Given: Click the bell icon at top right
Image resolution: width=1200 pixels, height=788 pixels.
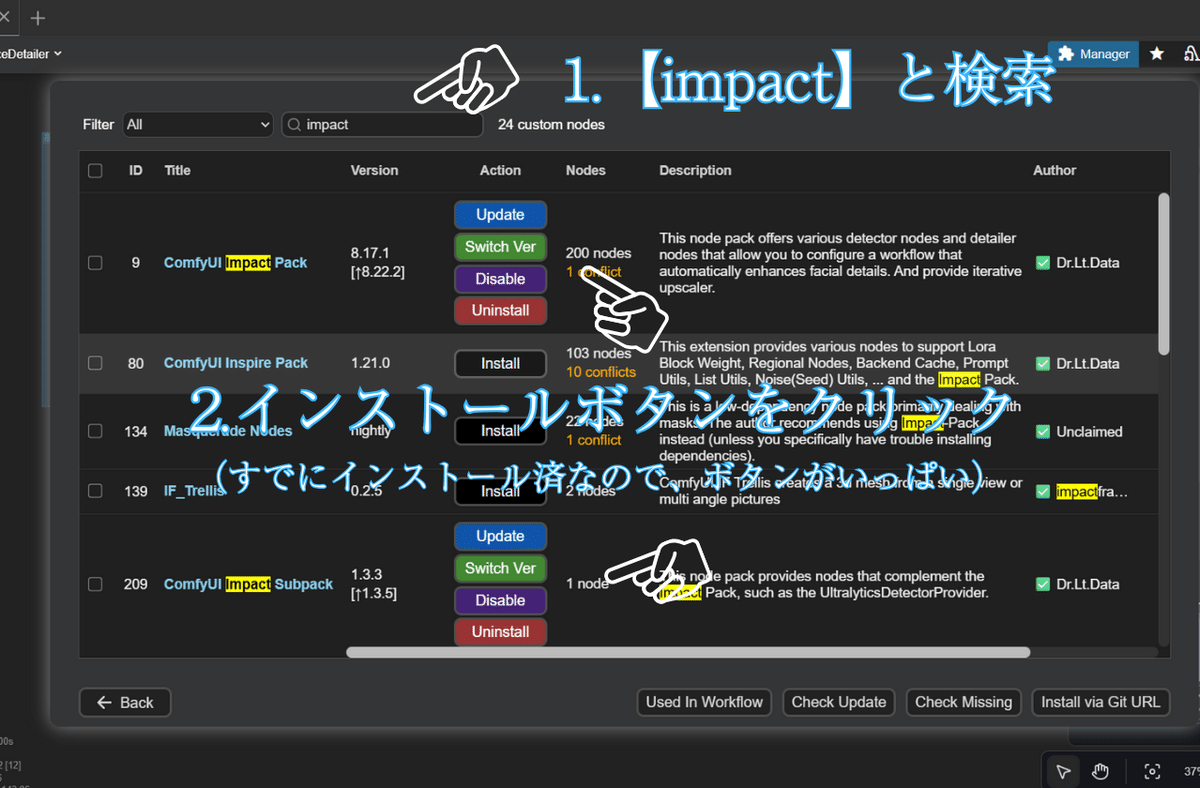Looking at the screenshot, I should pos(1191,54).
